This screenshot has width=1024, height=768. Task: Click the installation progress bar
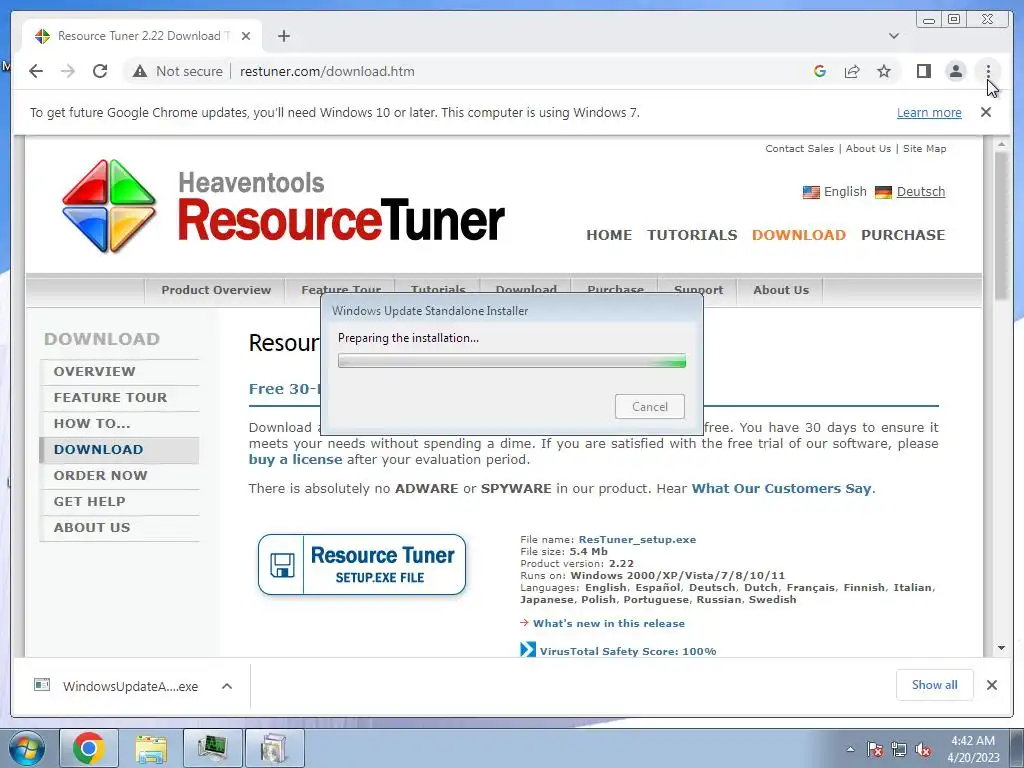coord(512,361)
